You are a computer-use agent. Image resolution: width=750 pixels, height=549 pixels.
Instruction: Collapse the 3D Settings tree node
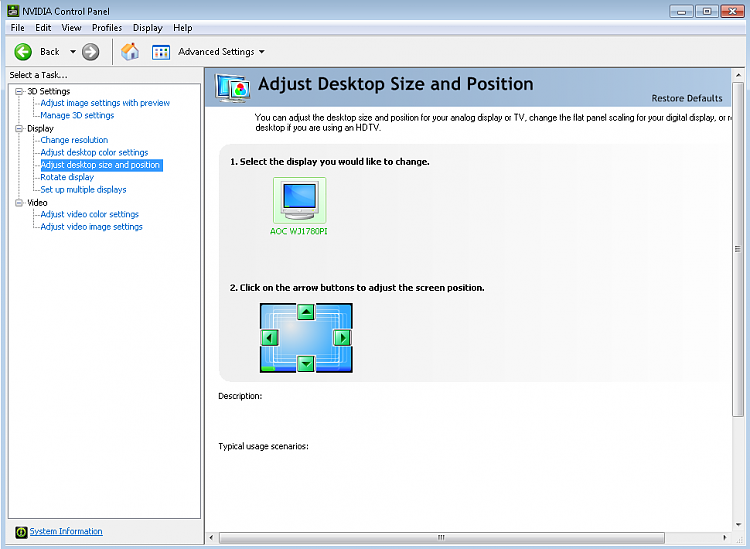19,91
